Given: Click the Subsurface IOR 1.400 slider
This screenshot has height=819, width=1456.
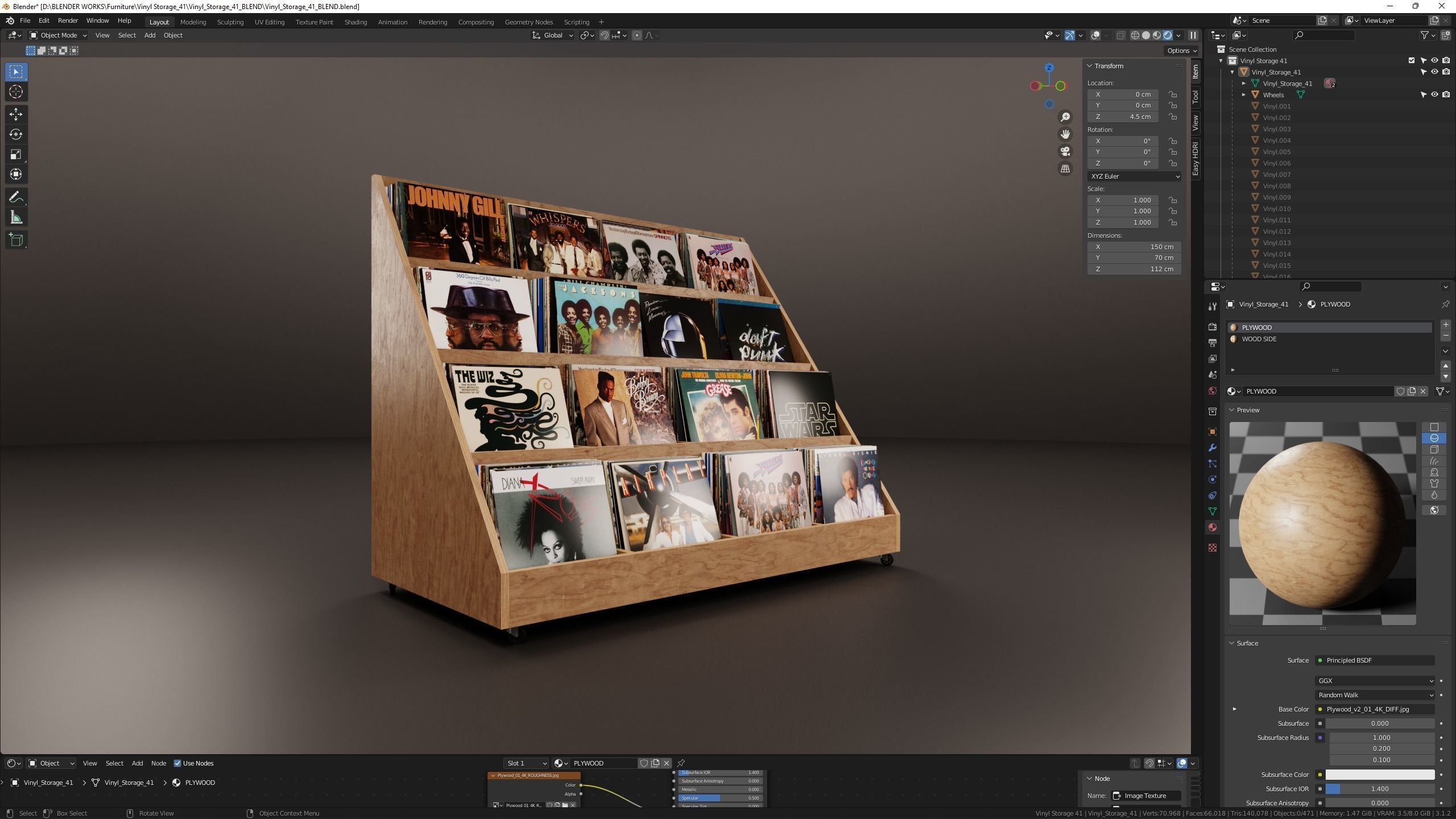Looking at the screenshot, I should point(1380,789).
